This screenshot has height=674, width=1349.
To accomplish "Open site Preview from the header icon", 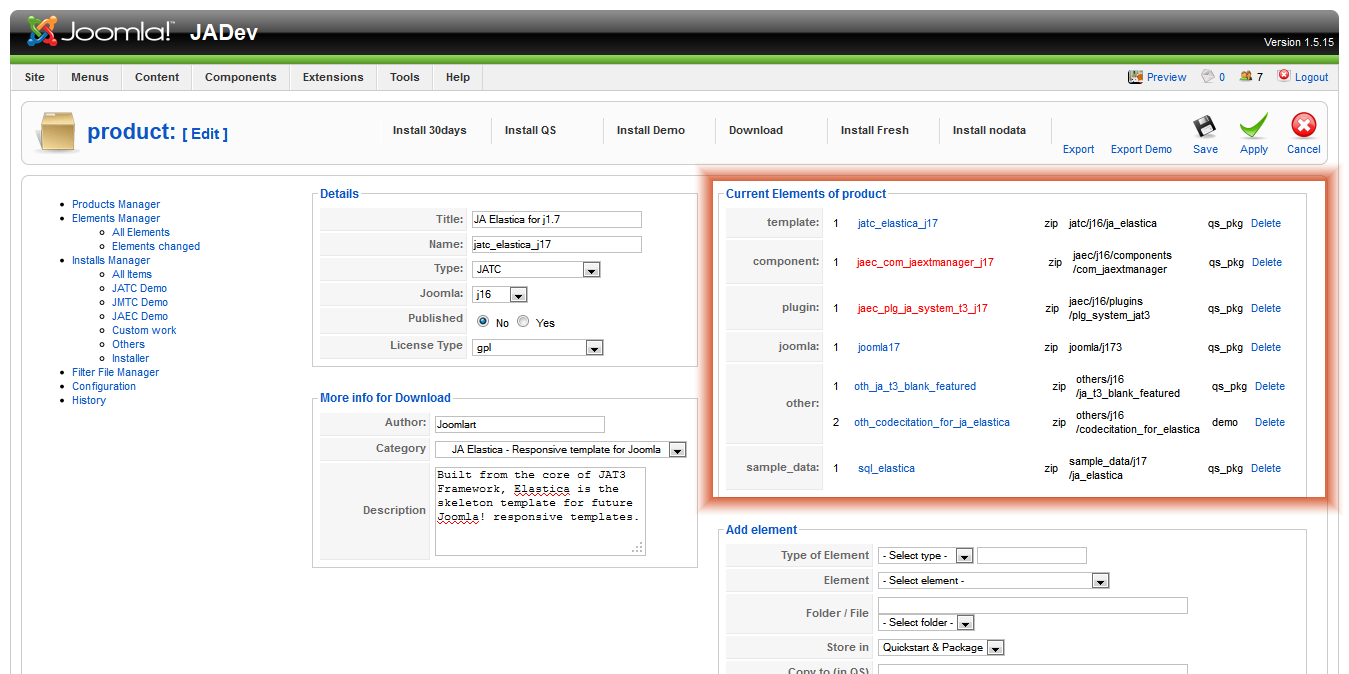I will 1135,77.
